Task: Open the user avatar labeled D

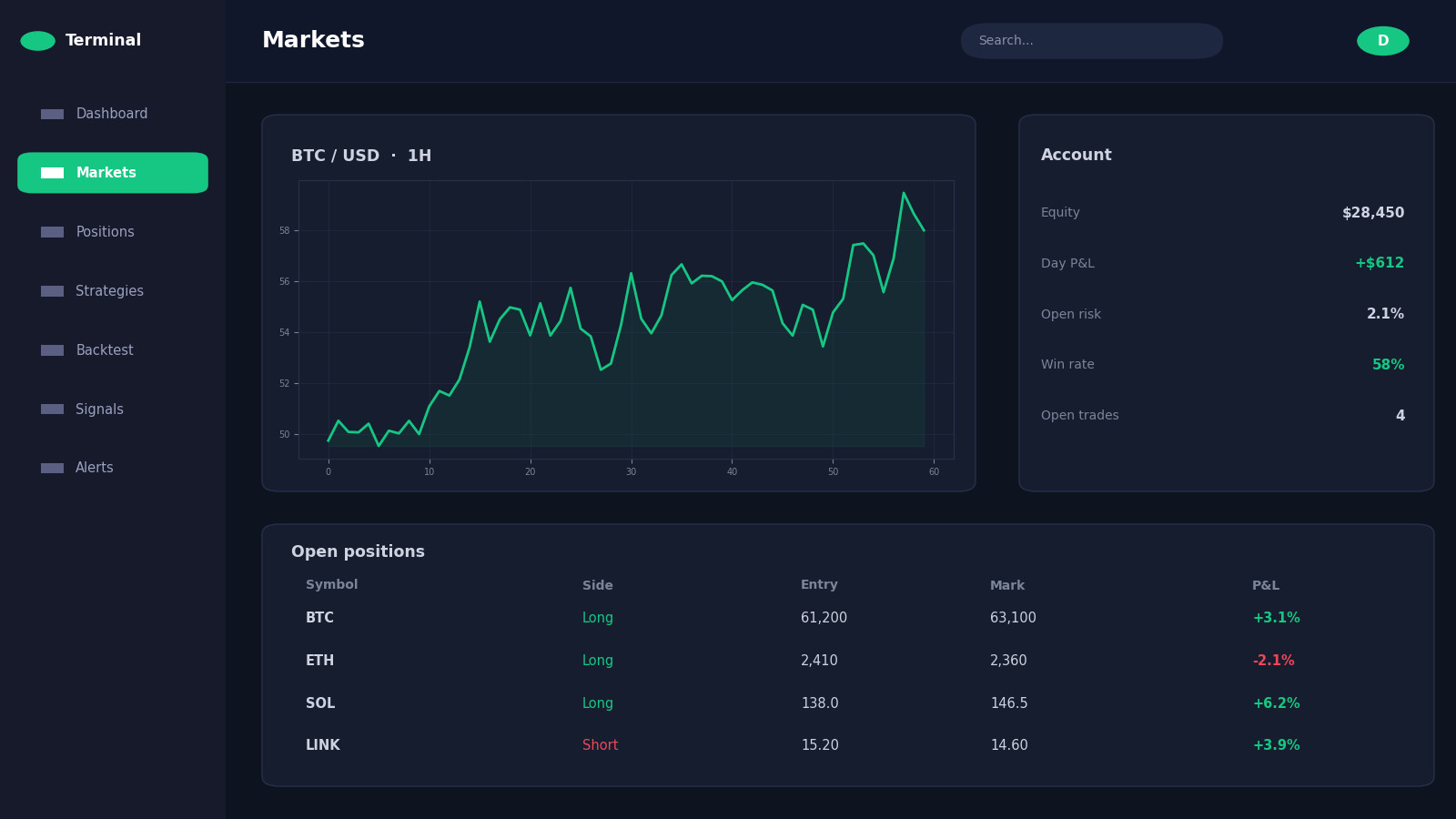Action: [x=1383, y=41]
